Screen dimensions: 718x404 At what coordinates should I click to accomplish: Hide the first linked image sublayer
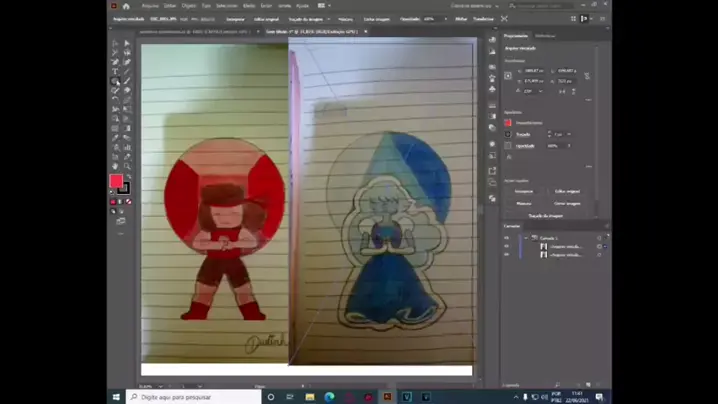point(506,246)
